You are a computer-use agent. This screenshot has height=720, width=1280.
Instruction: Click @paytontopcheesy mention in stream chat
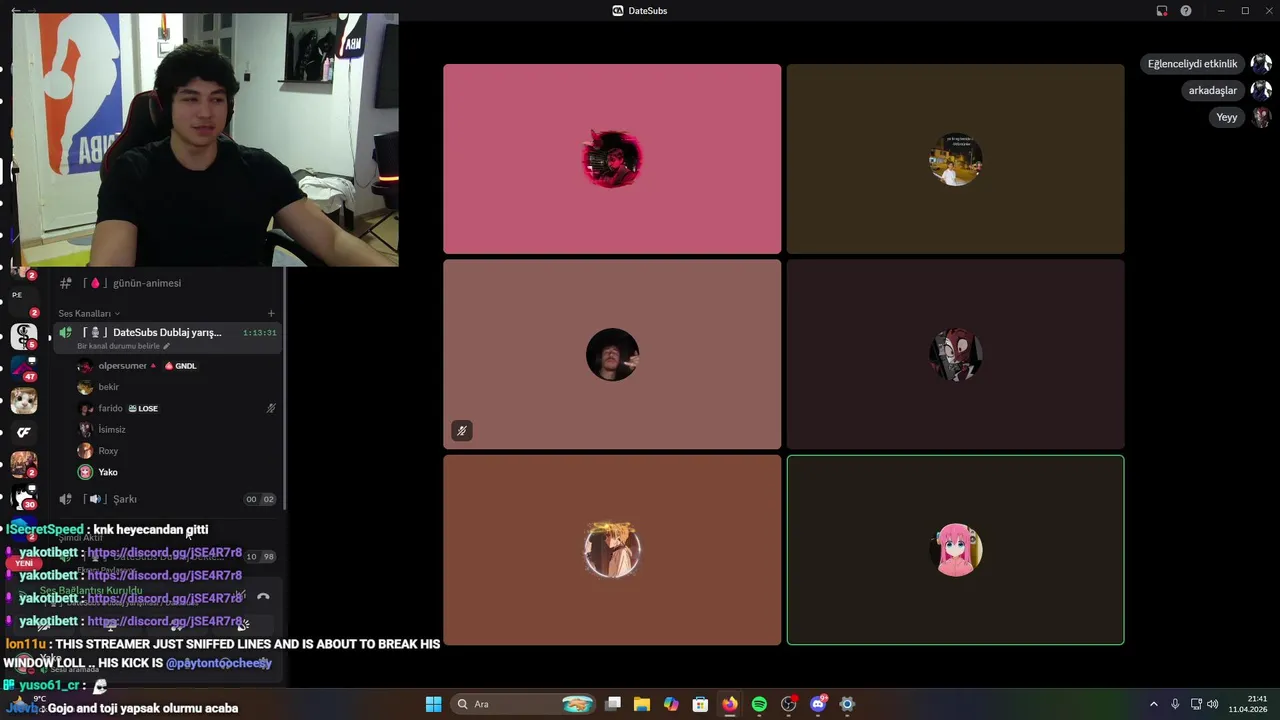[219, 663]
